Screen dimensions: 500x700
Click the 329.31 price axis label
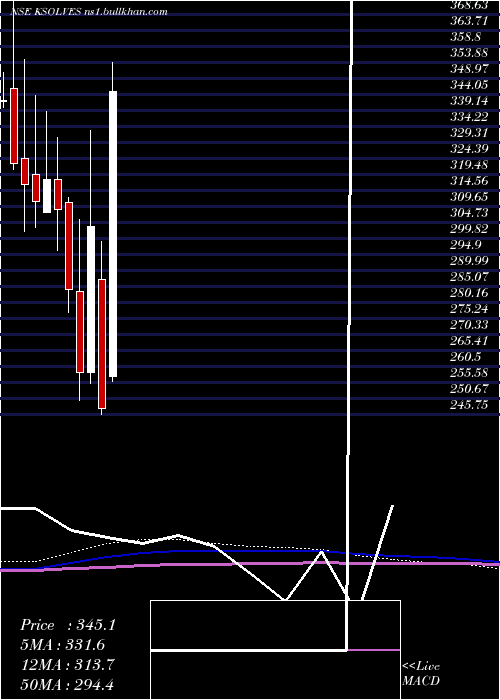[469, 133]
